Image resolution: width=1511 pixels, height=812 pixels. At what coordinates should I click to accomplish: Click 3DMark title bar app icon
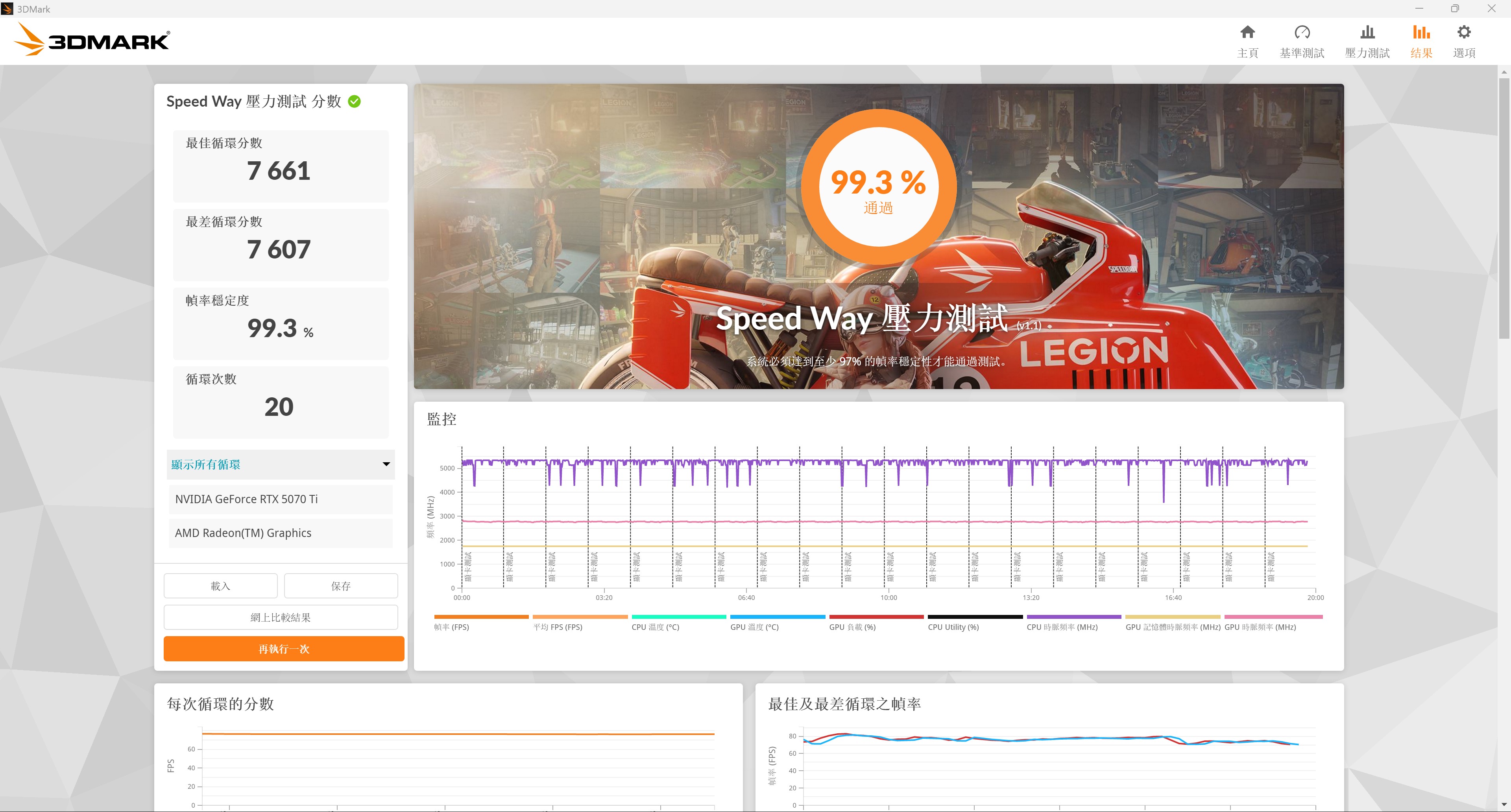click(7, 9)
